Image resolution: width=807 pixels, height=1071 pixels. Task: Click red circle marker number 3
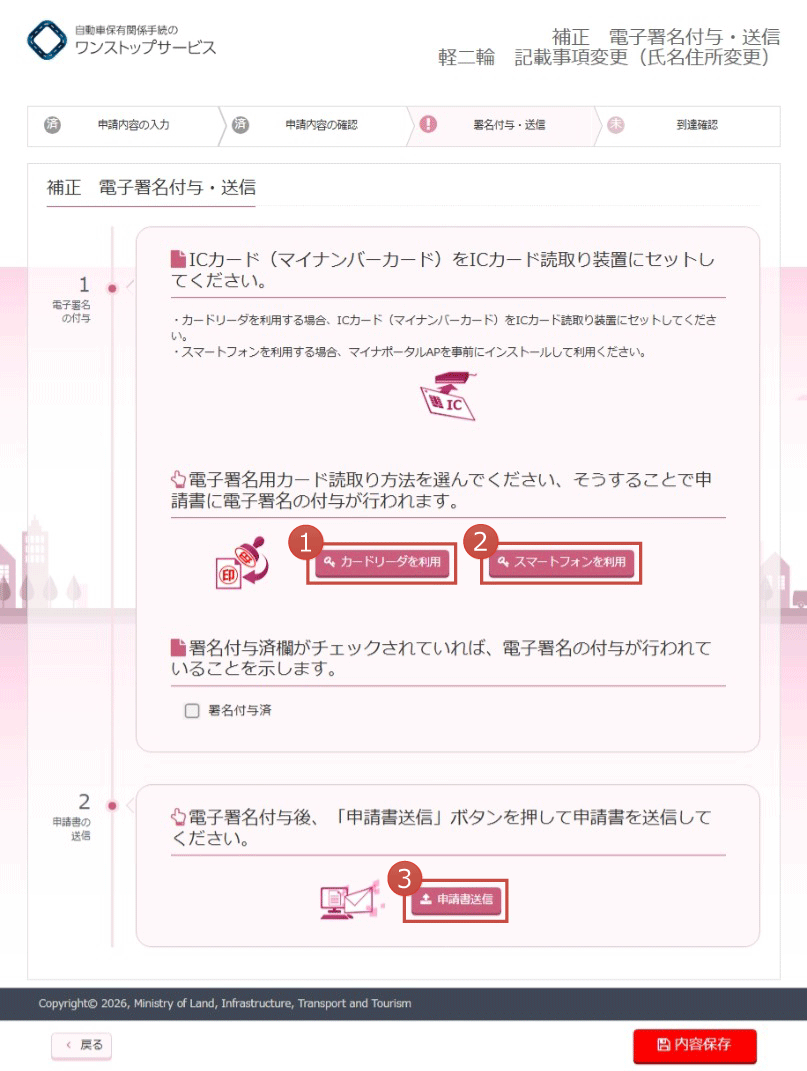pos(405,878)
